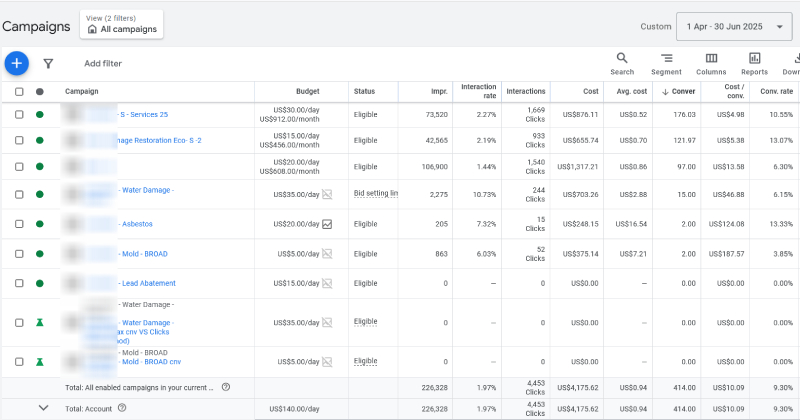Open the Asbestos campaign link
The width and height of the screenshot is (800, 420).
(137, 224)
